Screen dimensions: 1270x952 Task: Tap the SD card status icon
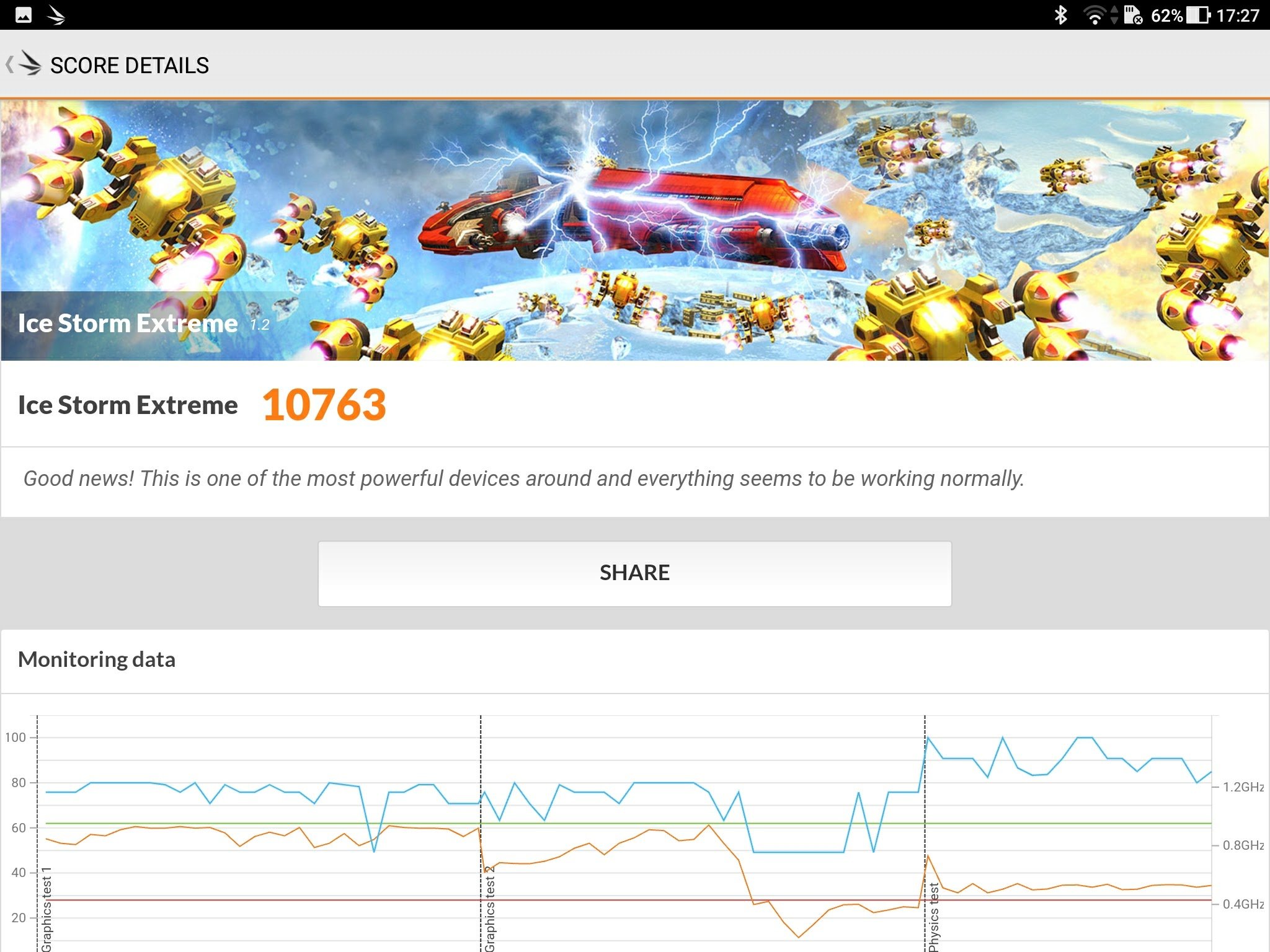tap(1133, 15)
